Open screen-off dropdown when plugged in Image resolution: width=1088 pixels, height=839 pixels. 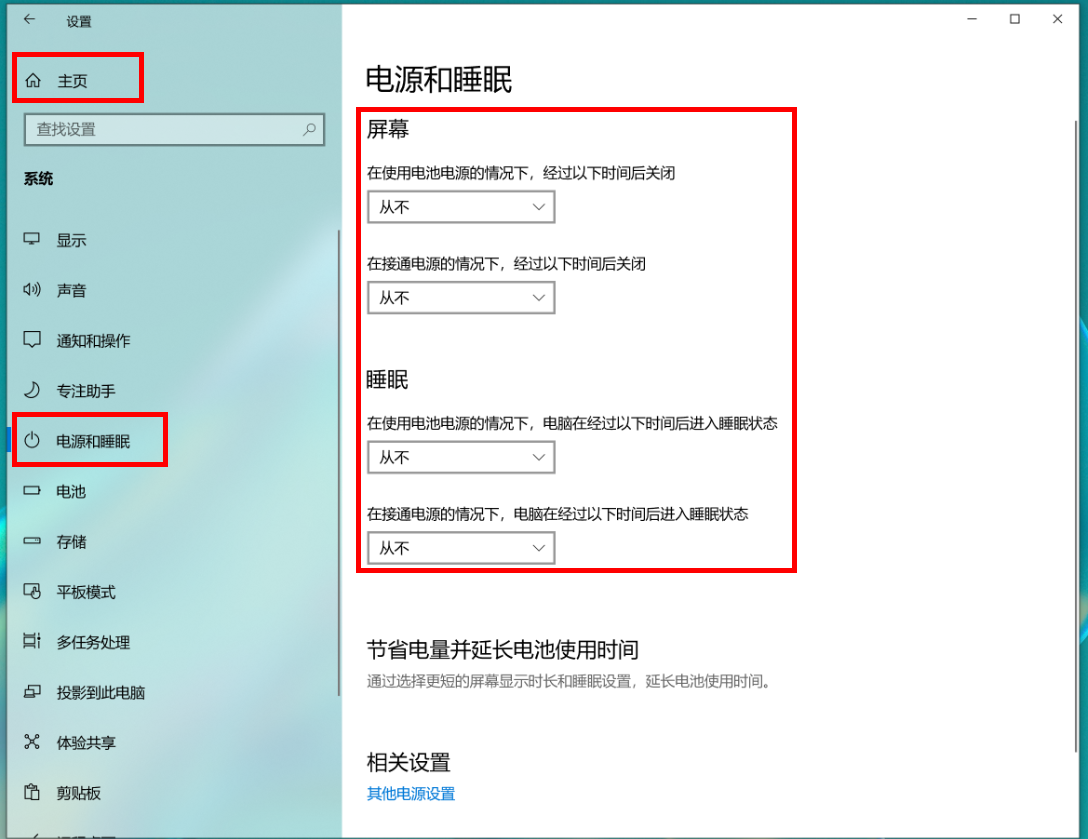[x=460, y=298]
